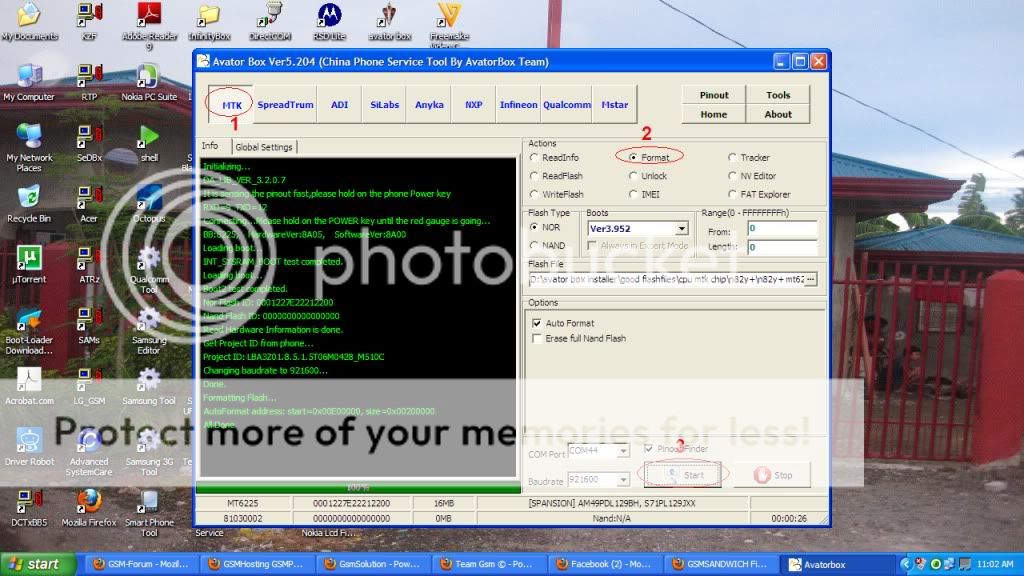
Task: Expand the Boots version Ver3.952 dropdown
Action: [682, 229]
